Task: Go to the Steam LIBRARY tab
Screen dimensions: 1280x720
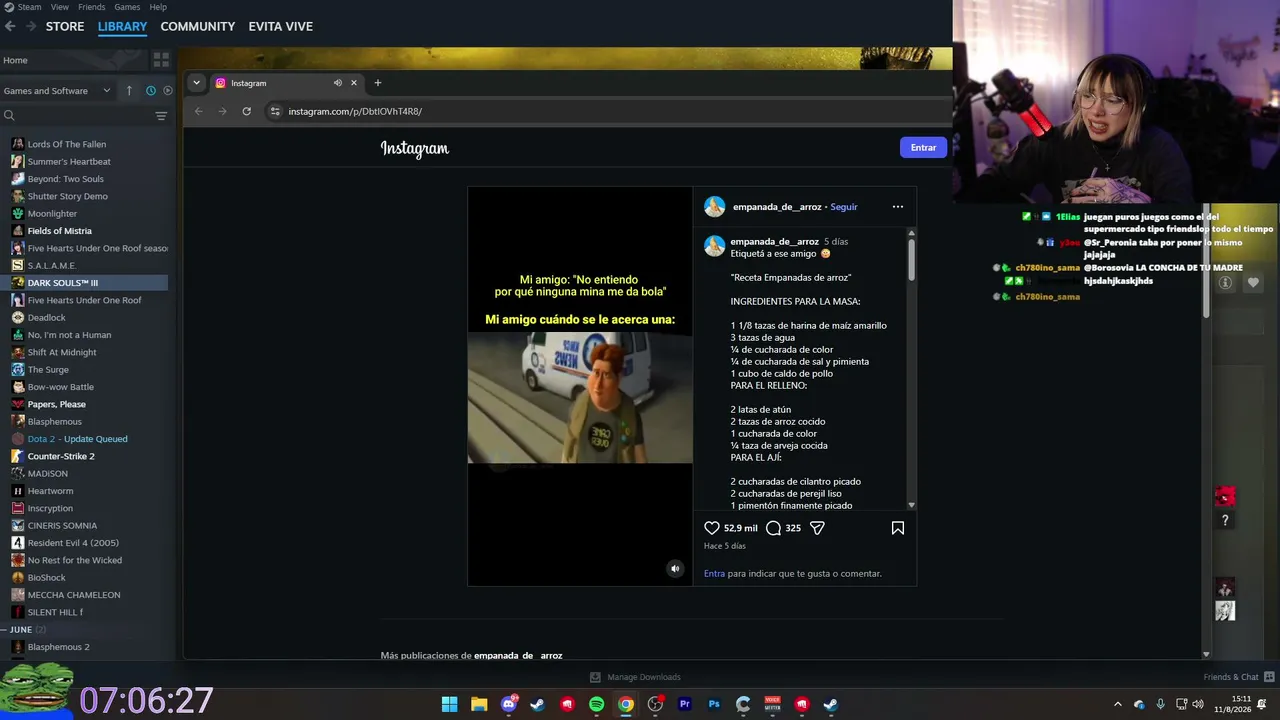Action: [x=122, y=26]
